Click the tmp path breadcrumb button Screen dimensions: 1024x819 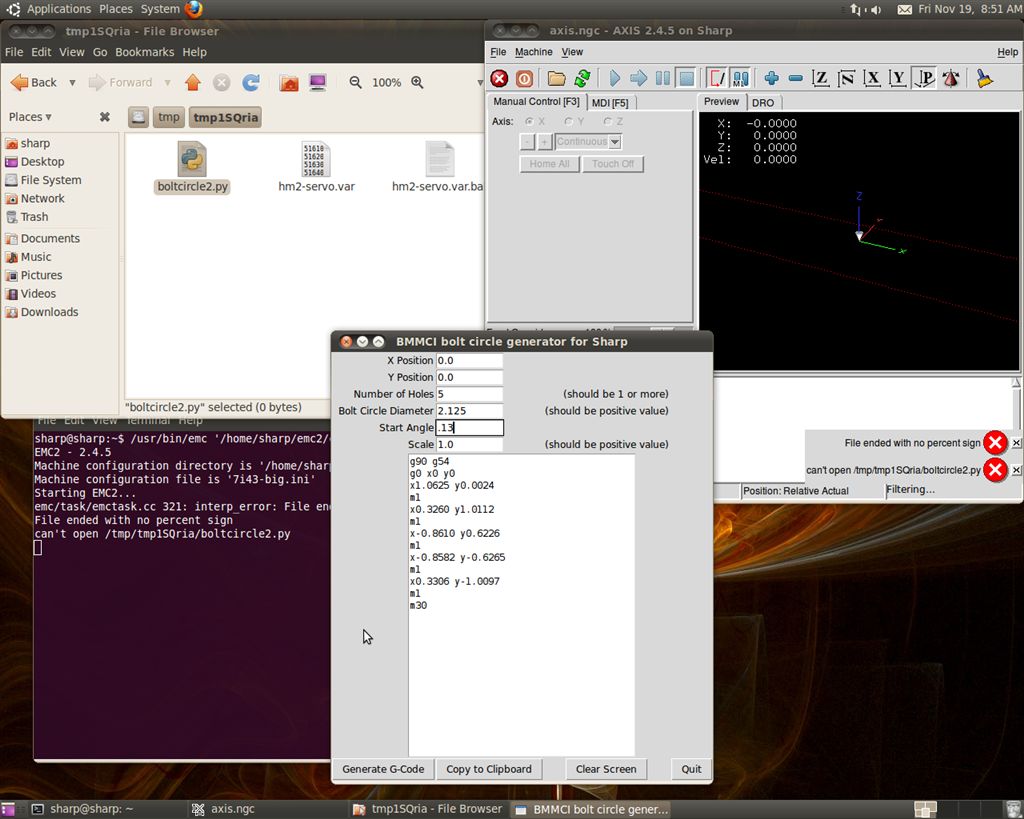[x=168, y=117]
